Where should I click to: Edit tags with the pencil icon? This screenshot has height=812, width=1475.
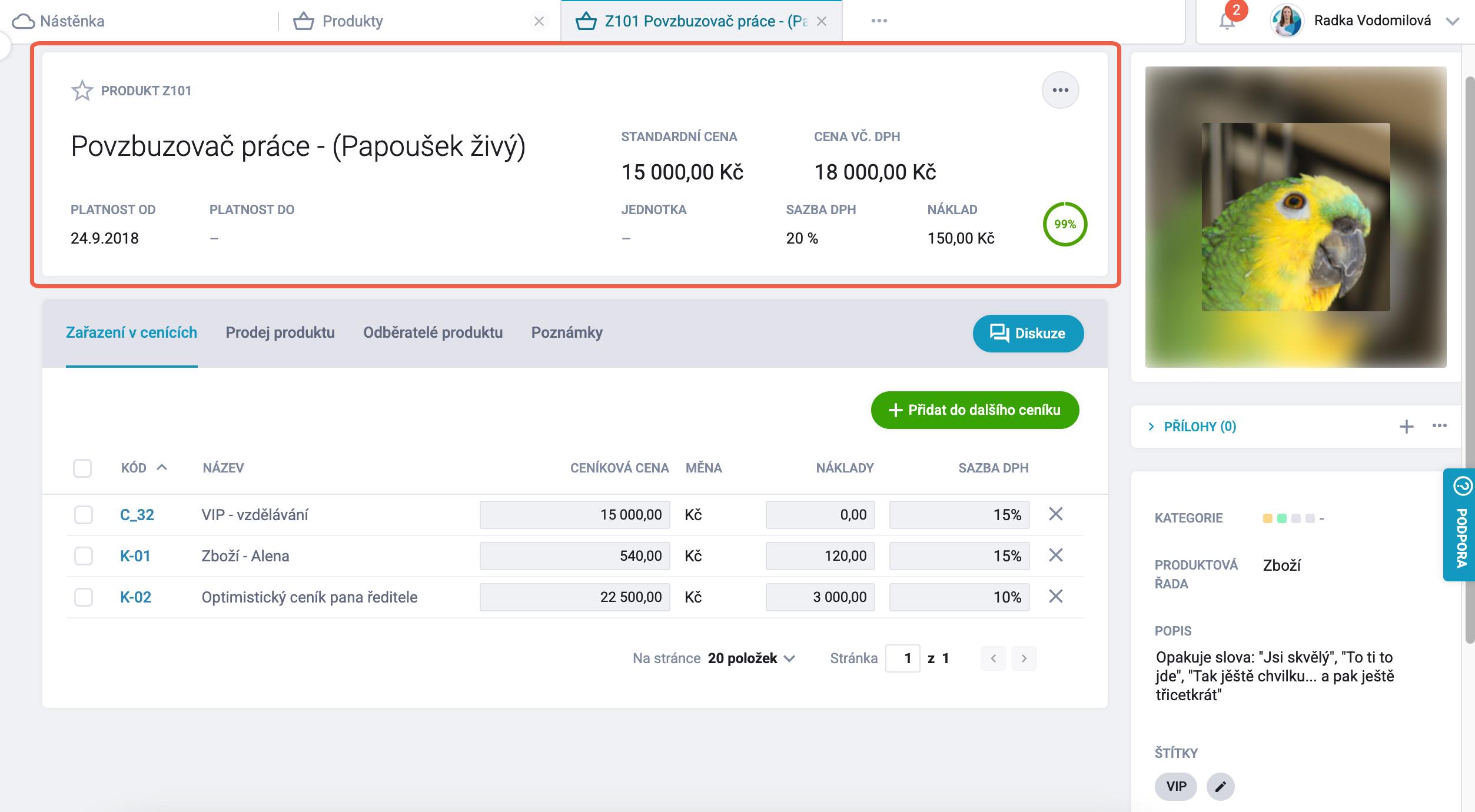pos(1220,786)
